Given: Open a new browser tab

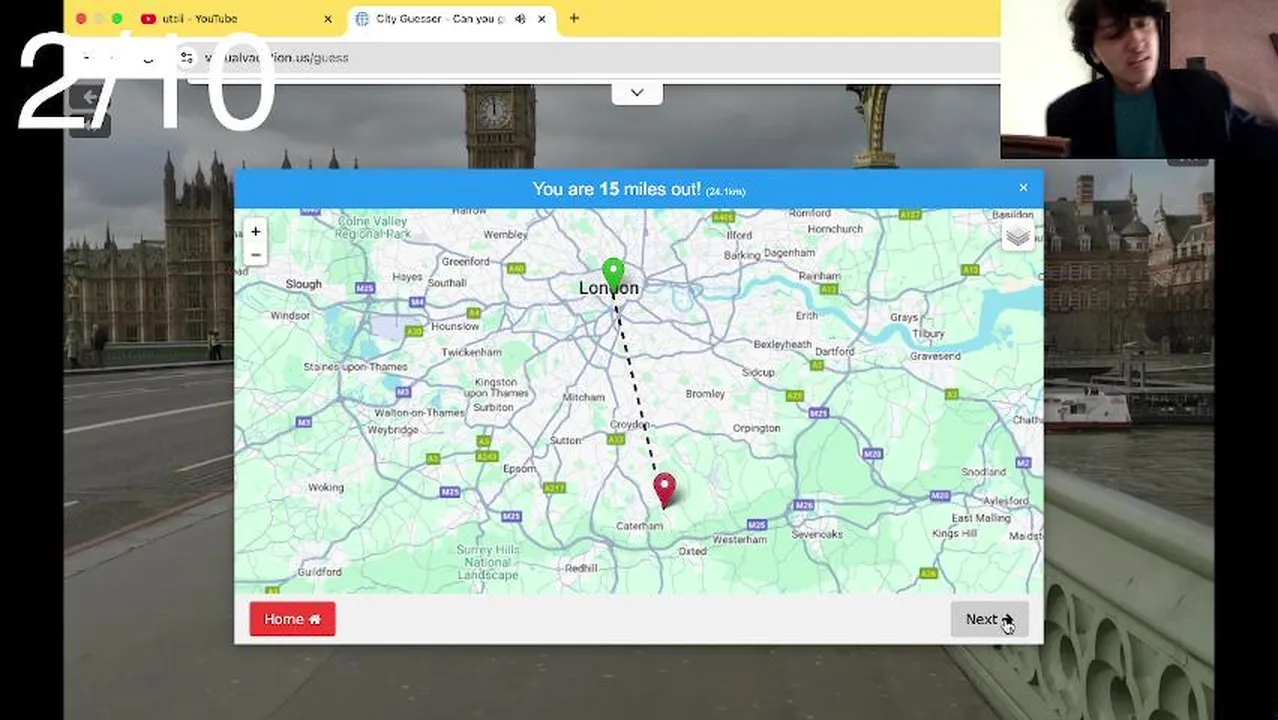Looking at the screenshot, I should [x=574, y=18].
